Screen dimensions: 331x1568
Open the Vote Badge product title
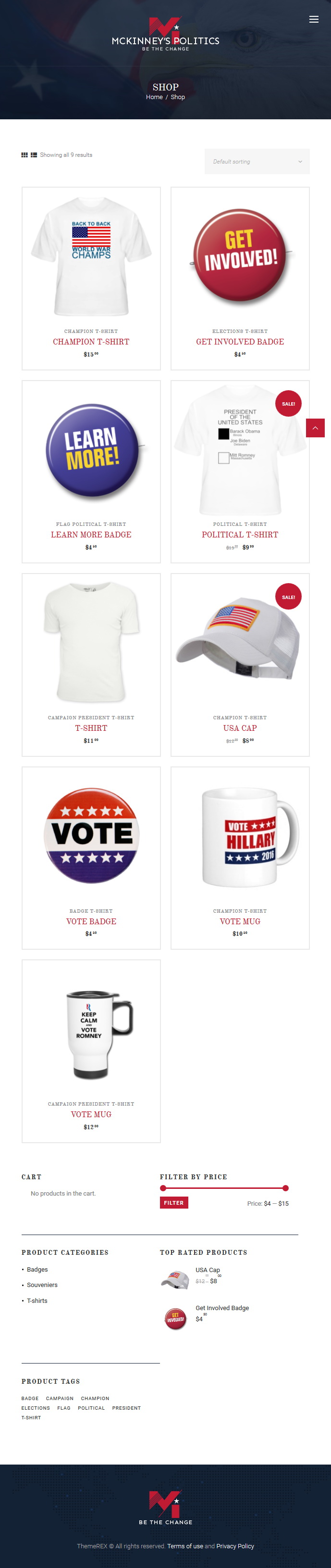click(91, 921)
